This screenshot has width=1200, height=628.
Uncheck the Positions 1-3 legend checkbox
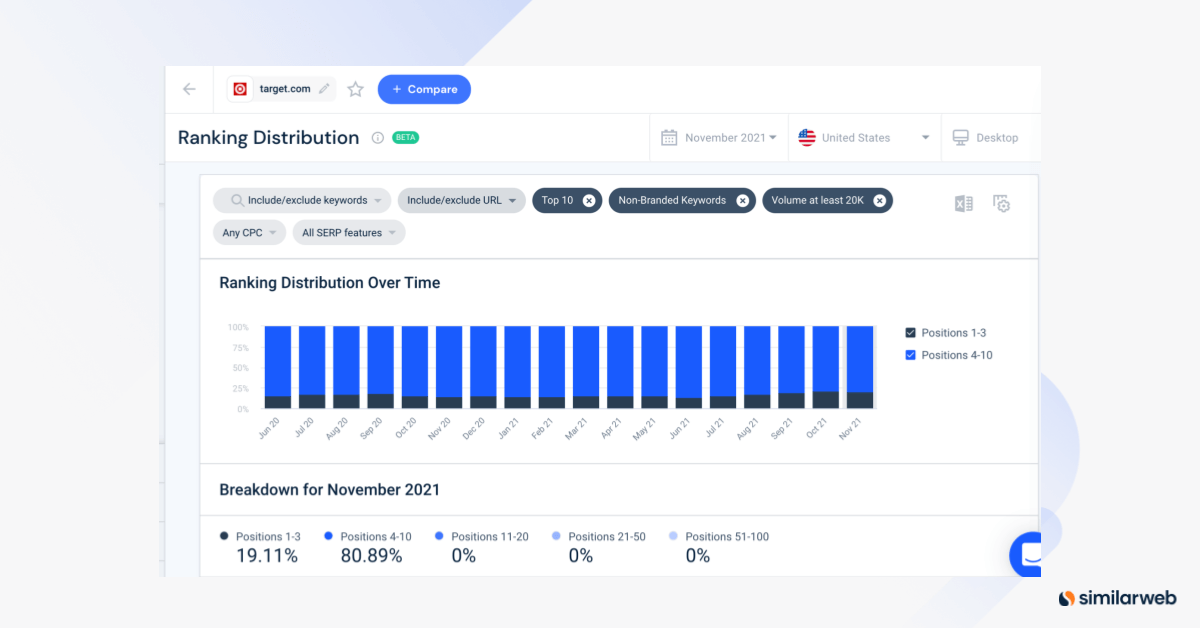(910, 333)
